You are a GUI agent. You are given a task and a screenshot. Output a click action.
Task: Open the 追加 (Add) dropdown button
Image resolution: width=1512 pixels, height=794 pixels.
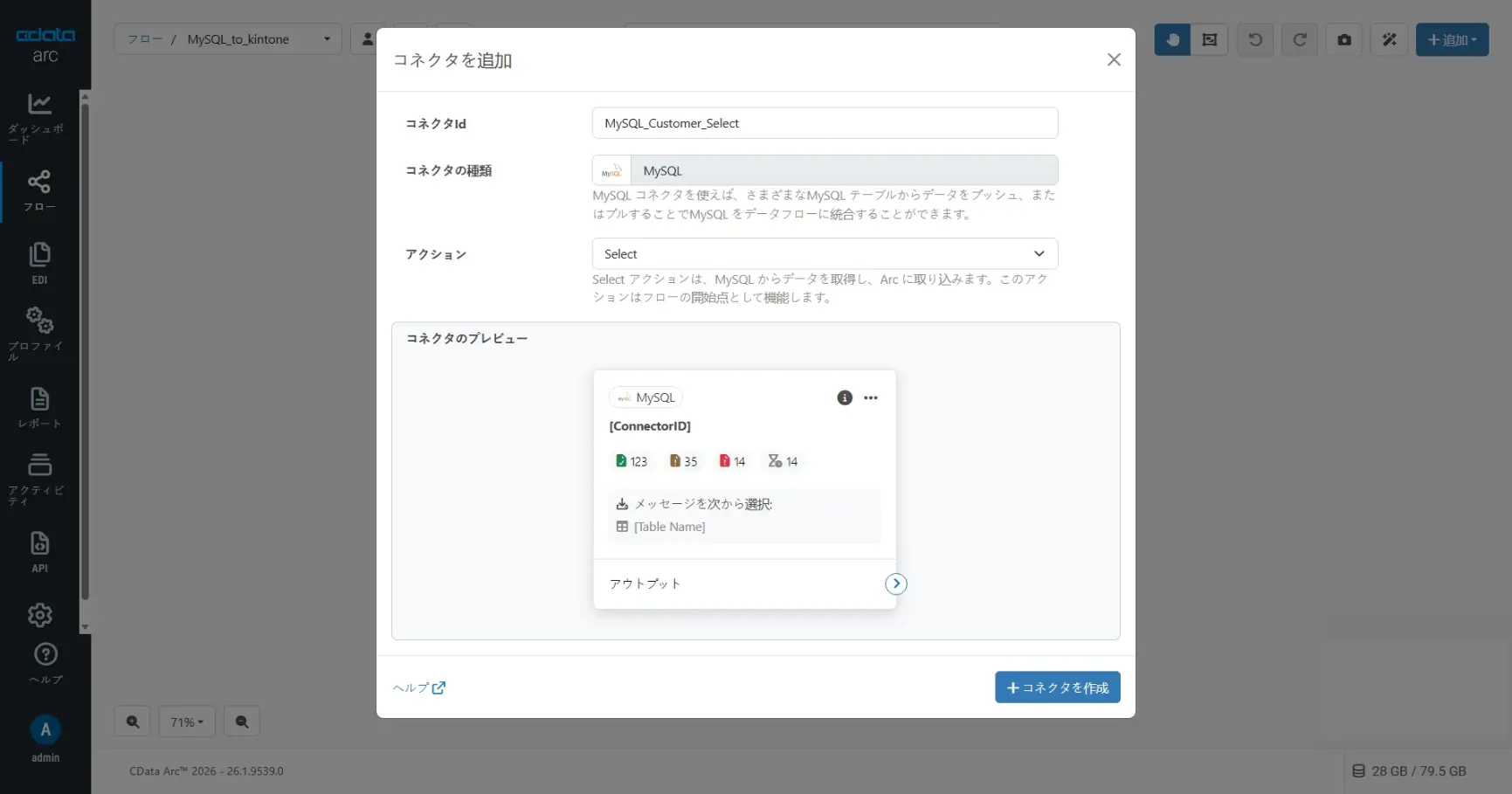(1452, 39)
